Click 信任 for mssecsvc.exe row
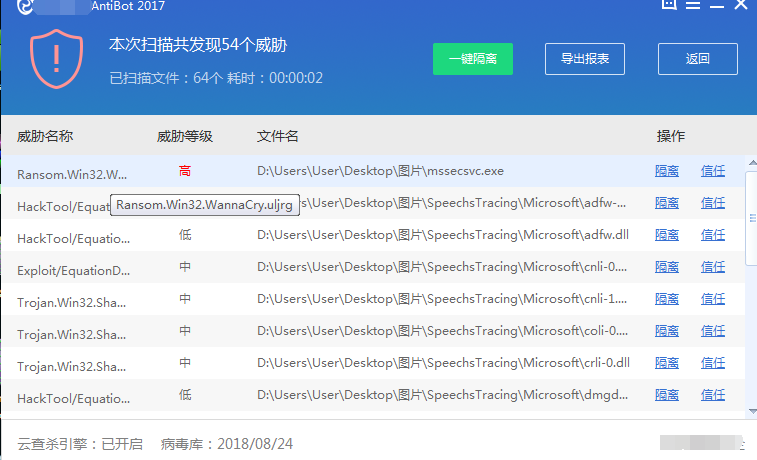Viewport: 757px width, 460px height. coord(713,171)
